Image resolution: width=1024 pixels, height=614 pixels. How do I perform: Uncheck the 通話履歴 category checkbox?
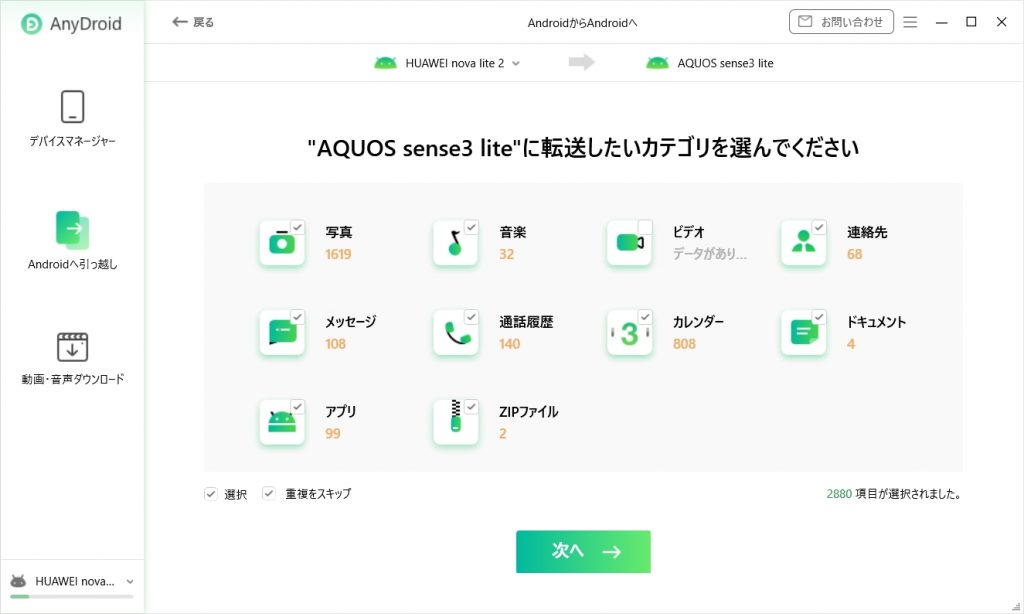[x=471, y=317]
